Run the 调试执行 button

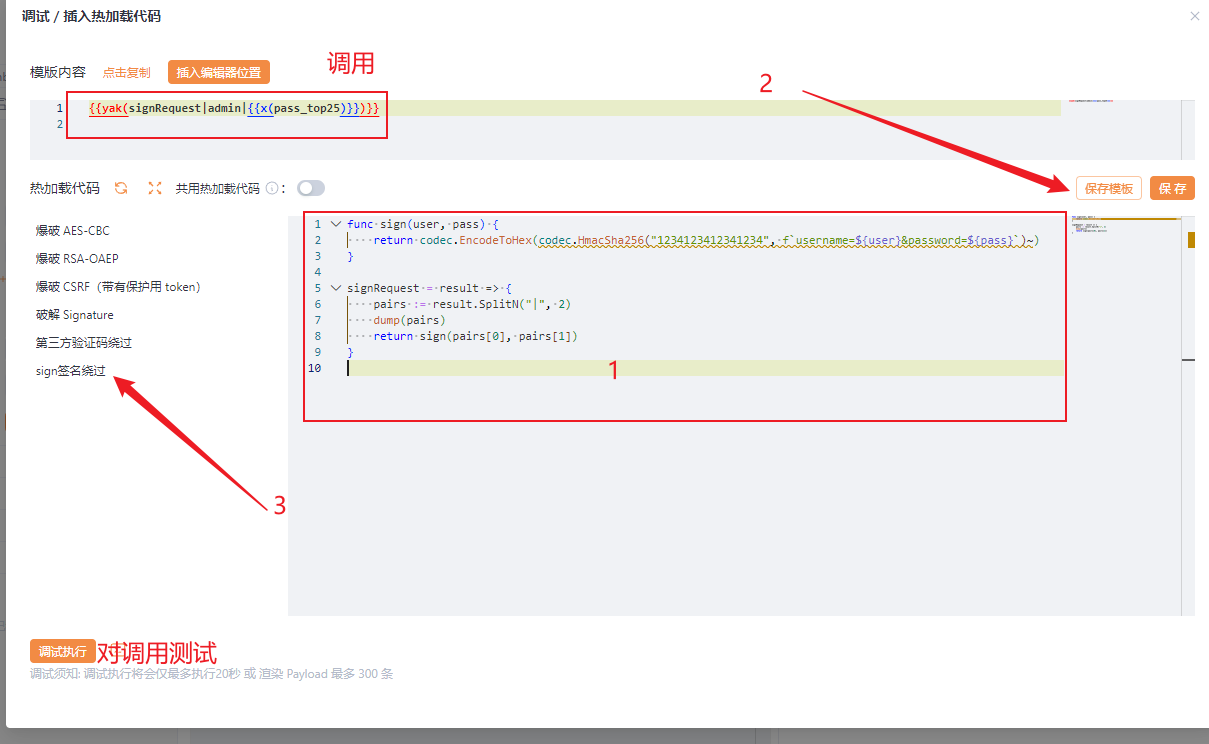click(63, 651)
